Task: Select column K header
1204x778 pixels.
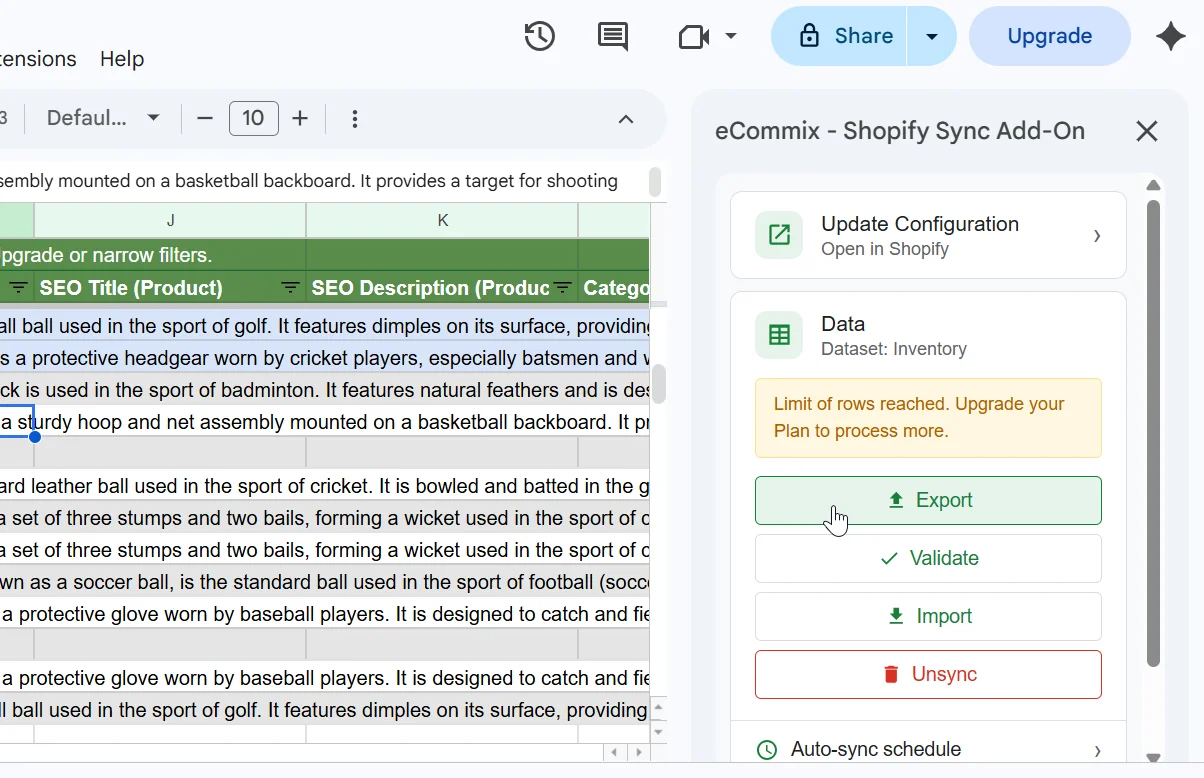Action: (442, 220)
